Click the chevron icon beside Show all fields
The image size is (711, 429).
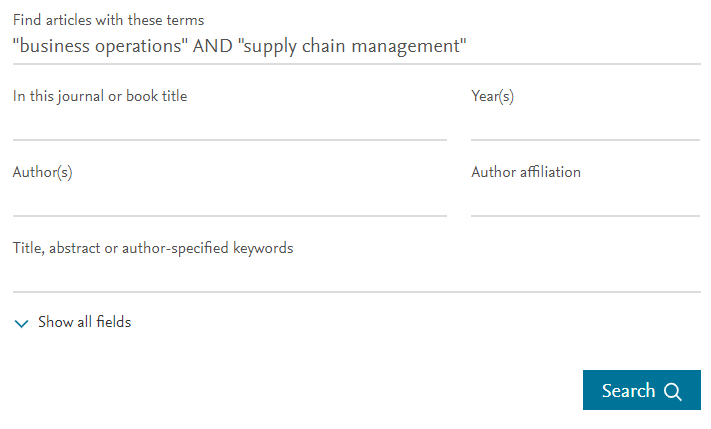tap(22, 323)
